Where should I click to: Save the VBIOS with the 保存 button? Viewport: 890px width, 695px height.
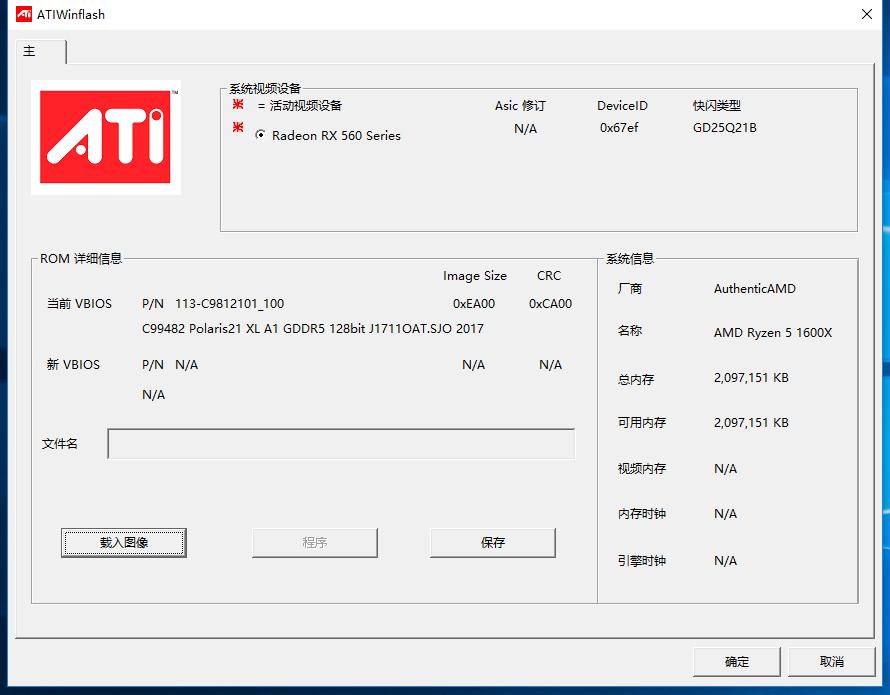[x=493, y=543]
